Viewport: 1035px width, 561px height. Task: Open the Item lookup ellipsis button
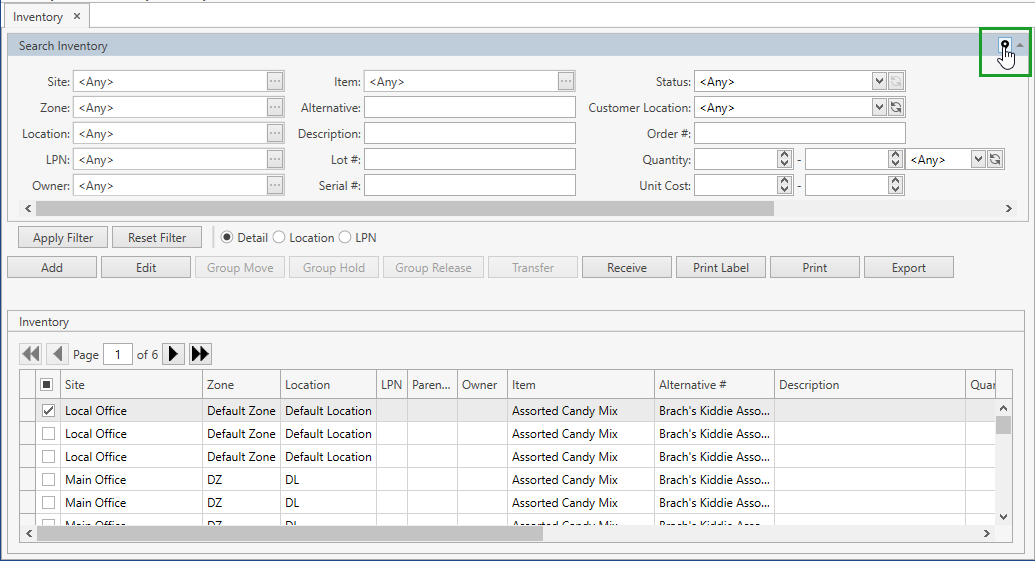tap(566, 82)
